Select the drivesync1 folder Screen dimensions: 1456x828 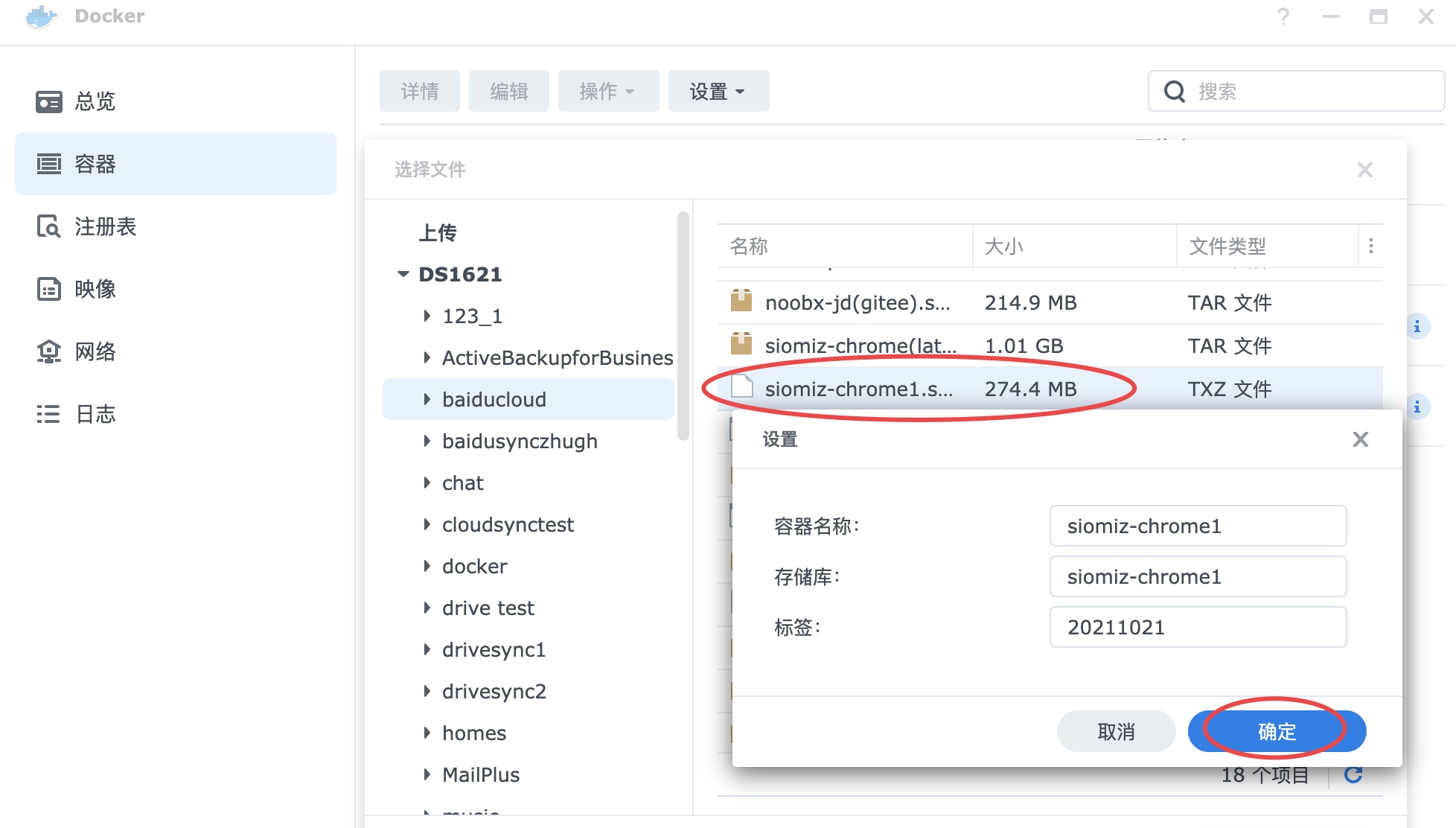[494, 649]
